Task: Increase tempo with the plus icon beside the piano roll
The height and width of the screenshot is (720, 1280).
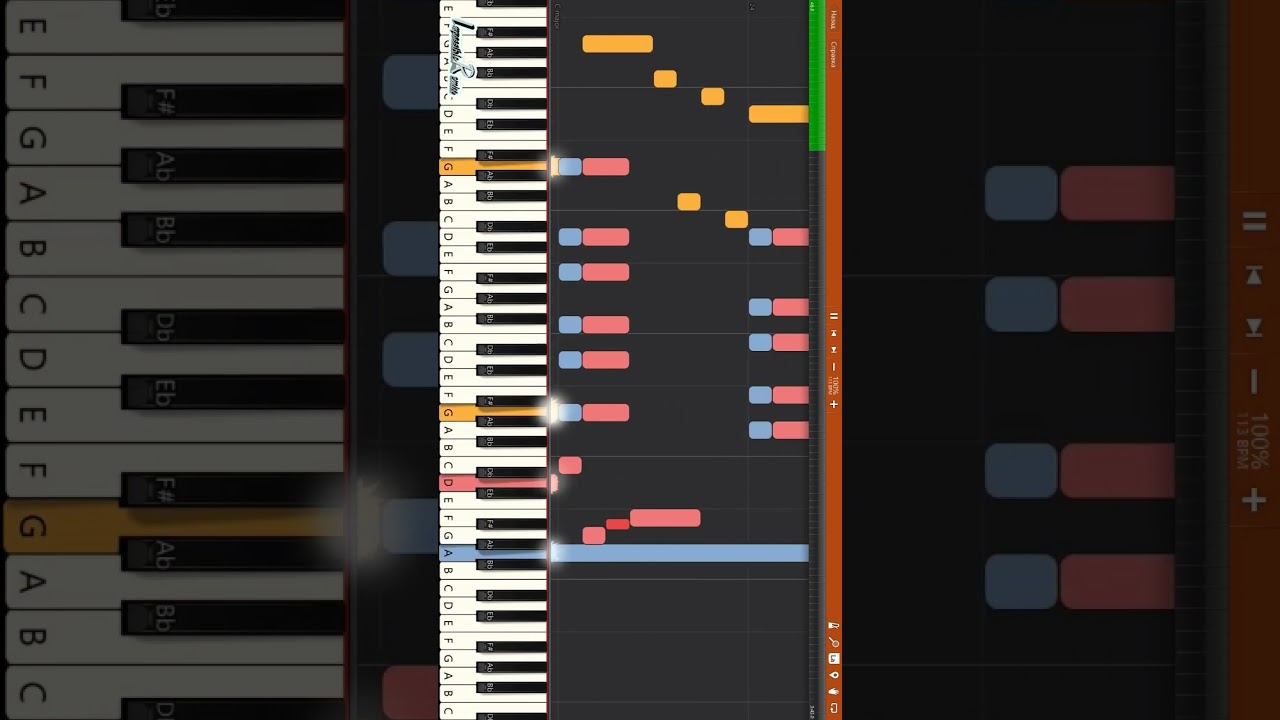Action: click(834, 405)
